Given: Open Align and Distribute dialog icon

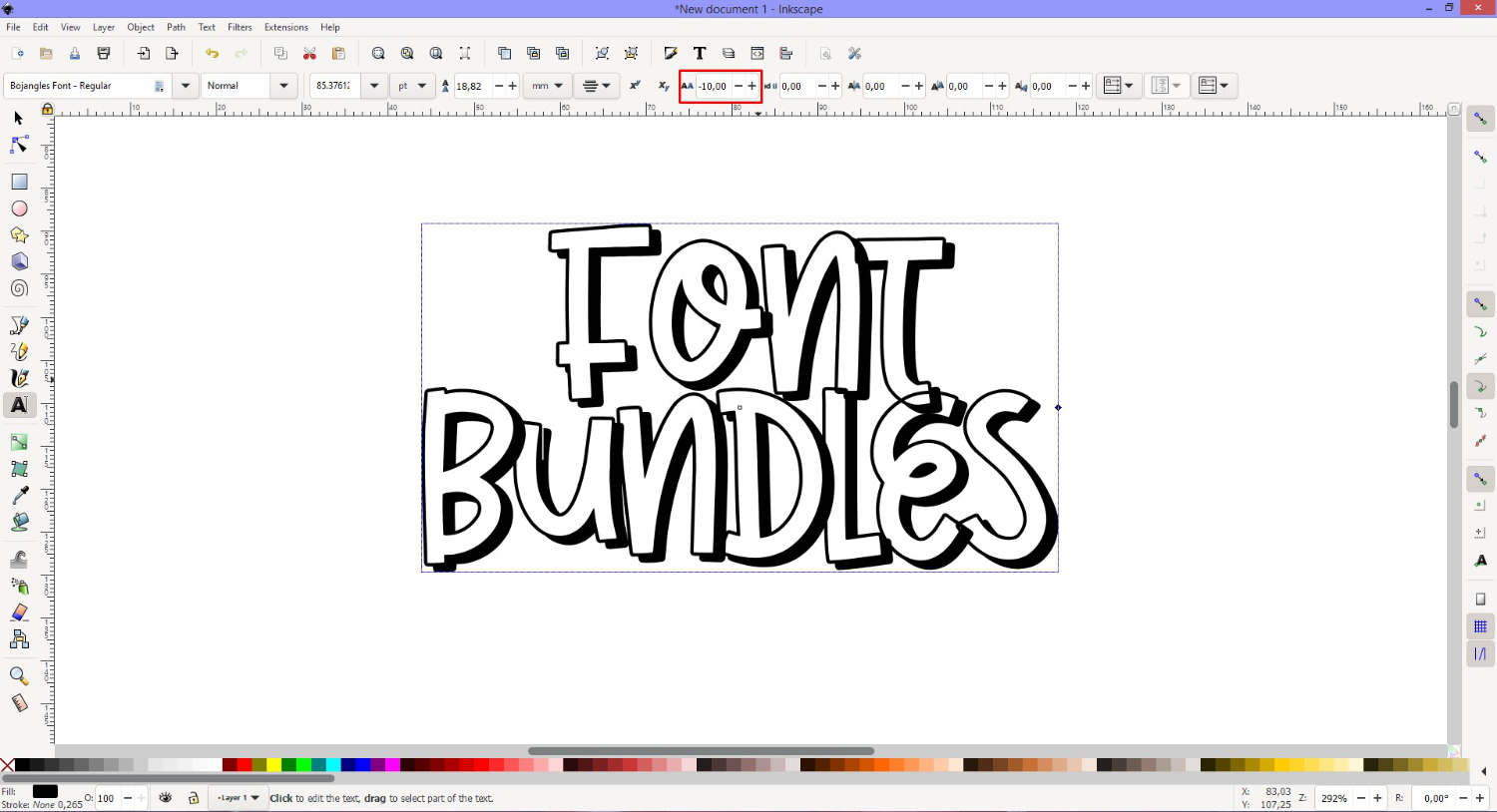Looking at the screenshot, I should 786,54.
